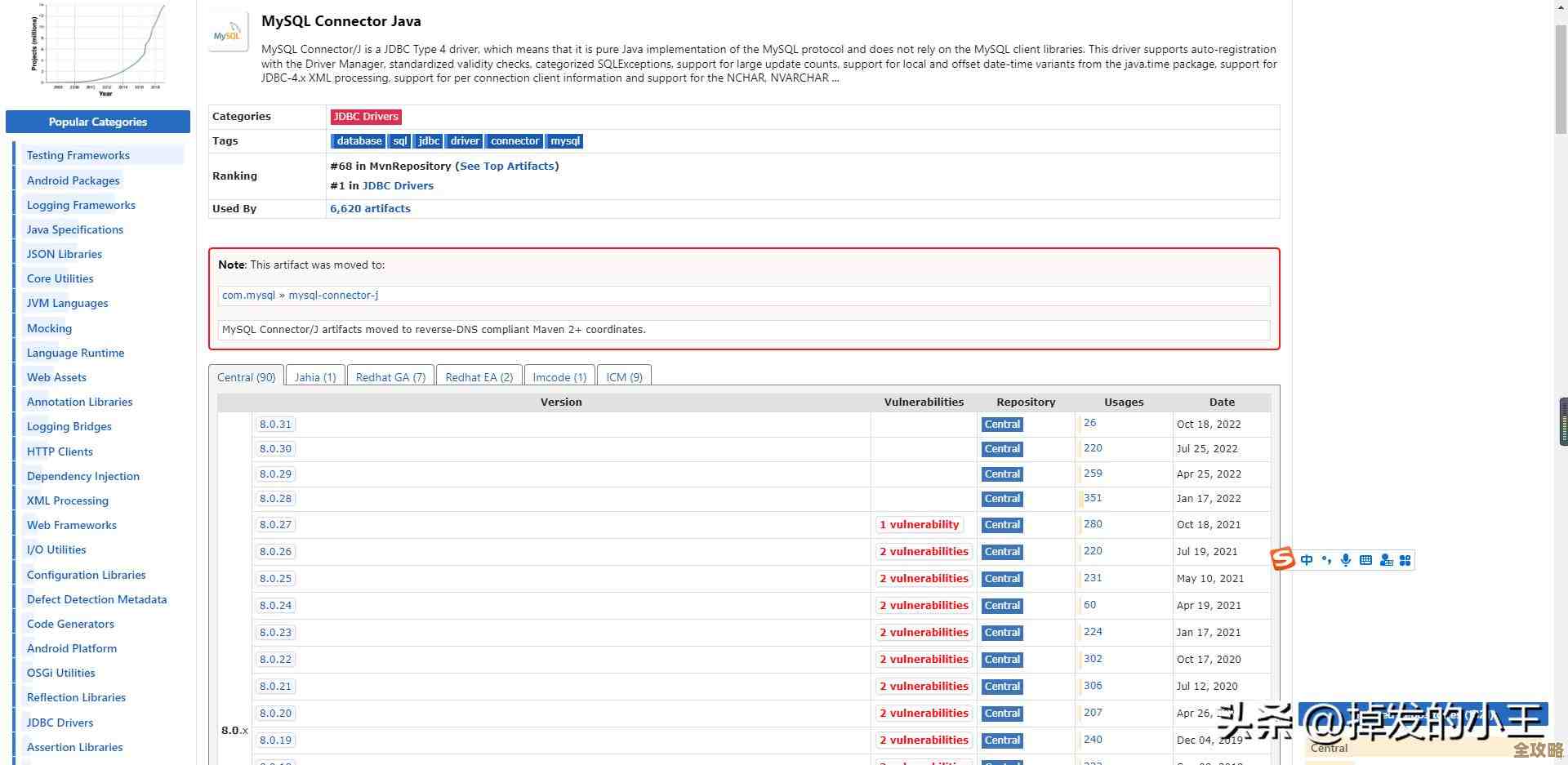Viewport: 1568px width, 765px height.
Task: Click the vertical page scrollbar
Action: (1562, 422)
